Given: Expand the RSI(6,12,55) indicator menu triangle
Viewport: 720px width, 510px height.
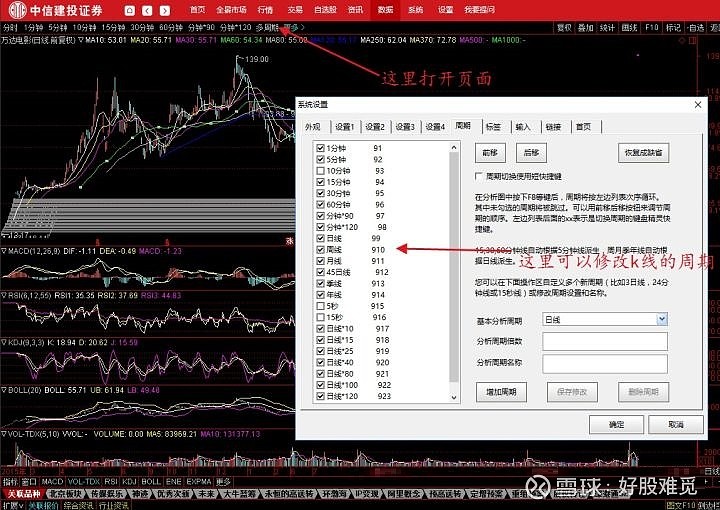Looking at the screenshot, I should [x=4, y=296].
